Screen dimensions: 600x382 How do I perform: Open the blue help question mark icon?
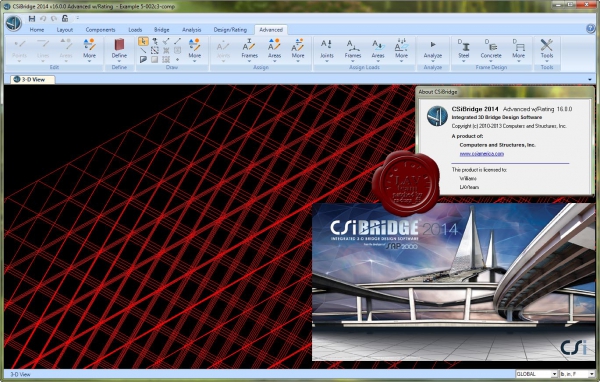pos(590,28)
